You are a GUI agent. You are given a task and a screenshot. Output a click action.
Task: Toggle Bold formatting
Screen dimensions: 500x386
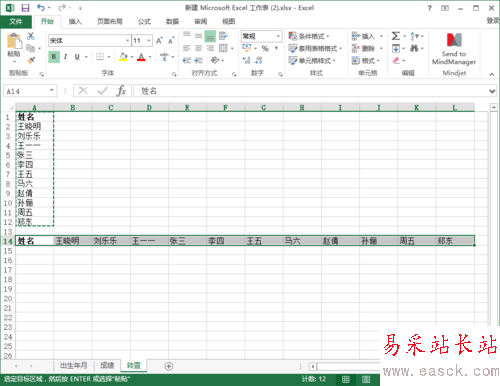pyautogui.click(x=54, y=57)
